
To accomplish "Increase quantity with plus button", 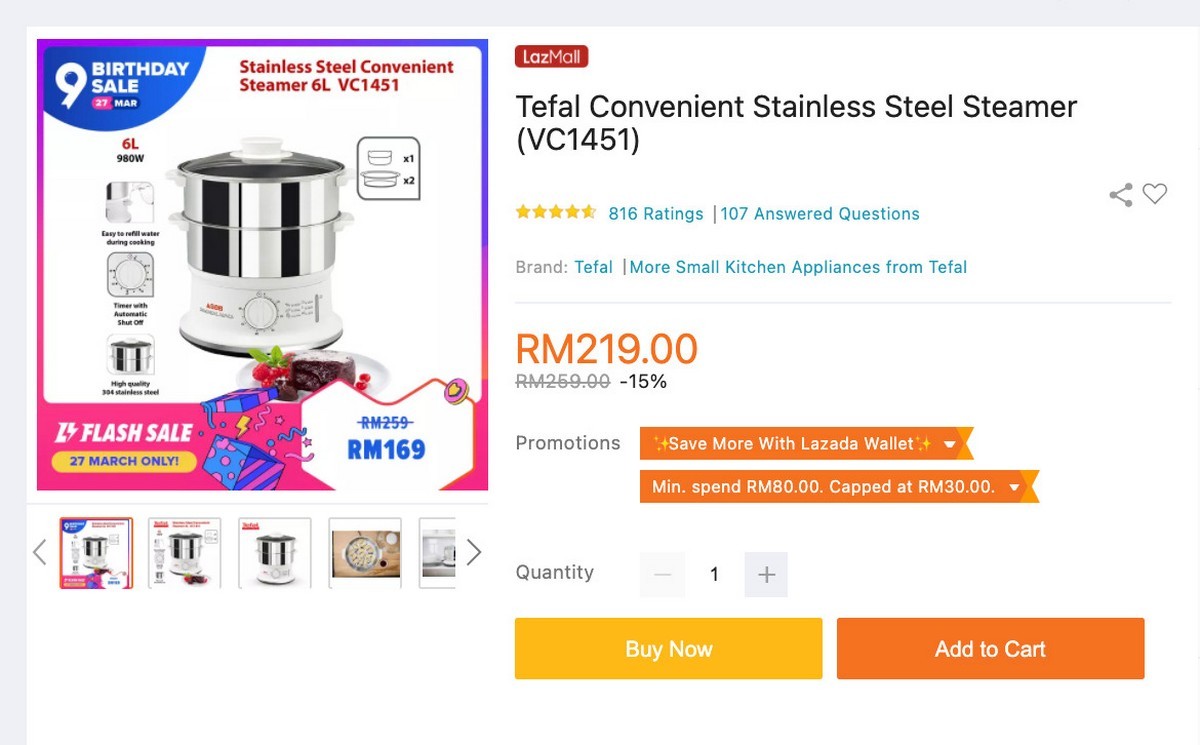I will click(766, 575).
